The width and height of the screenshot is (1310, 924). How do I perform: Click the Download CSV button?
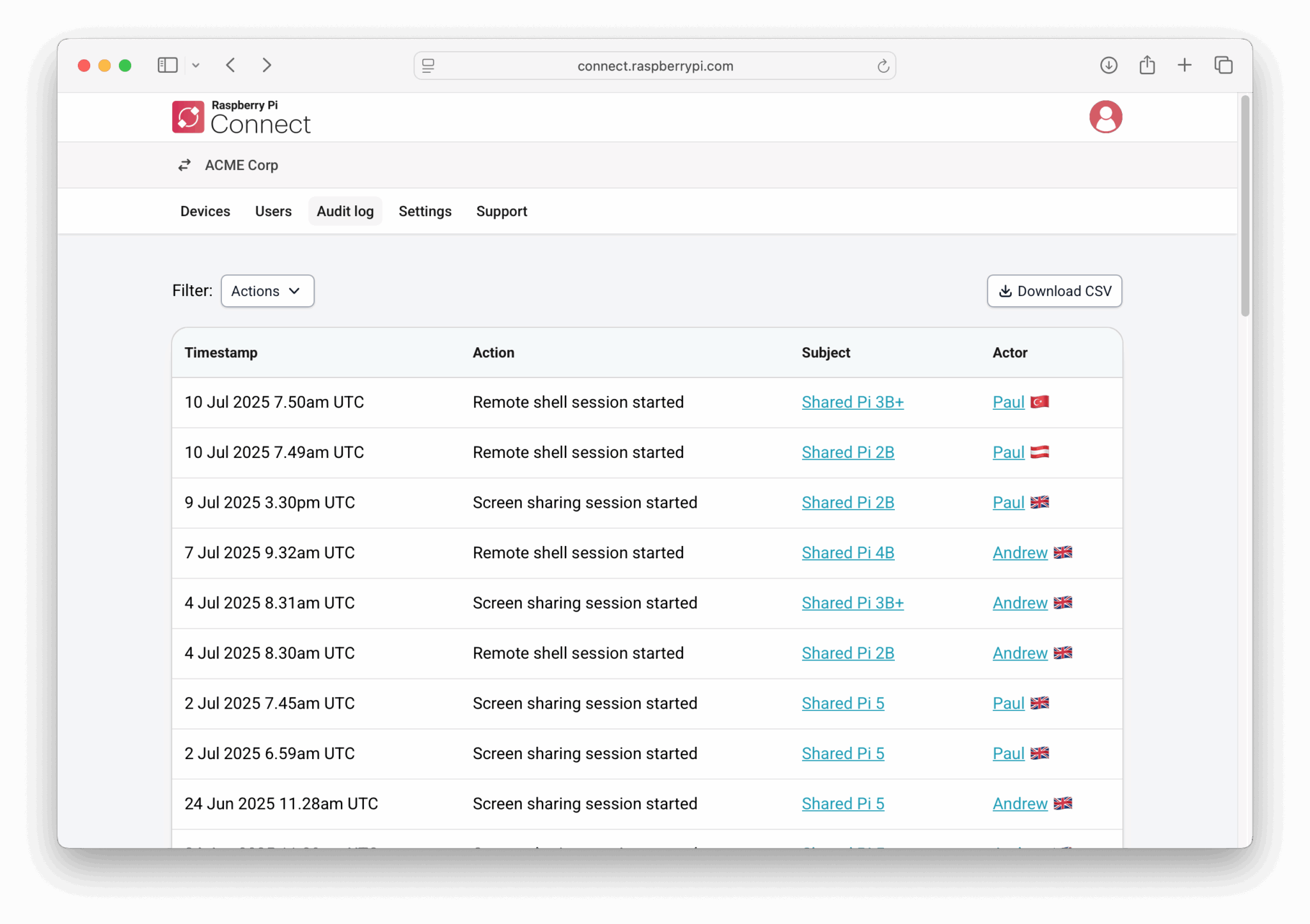pyautogui.click(x=1054, y=291)
